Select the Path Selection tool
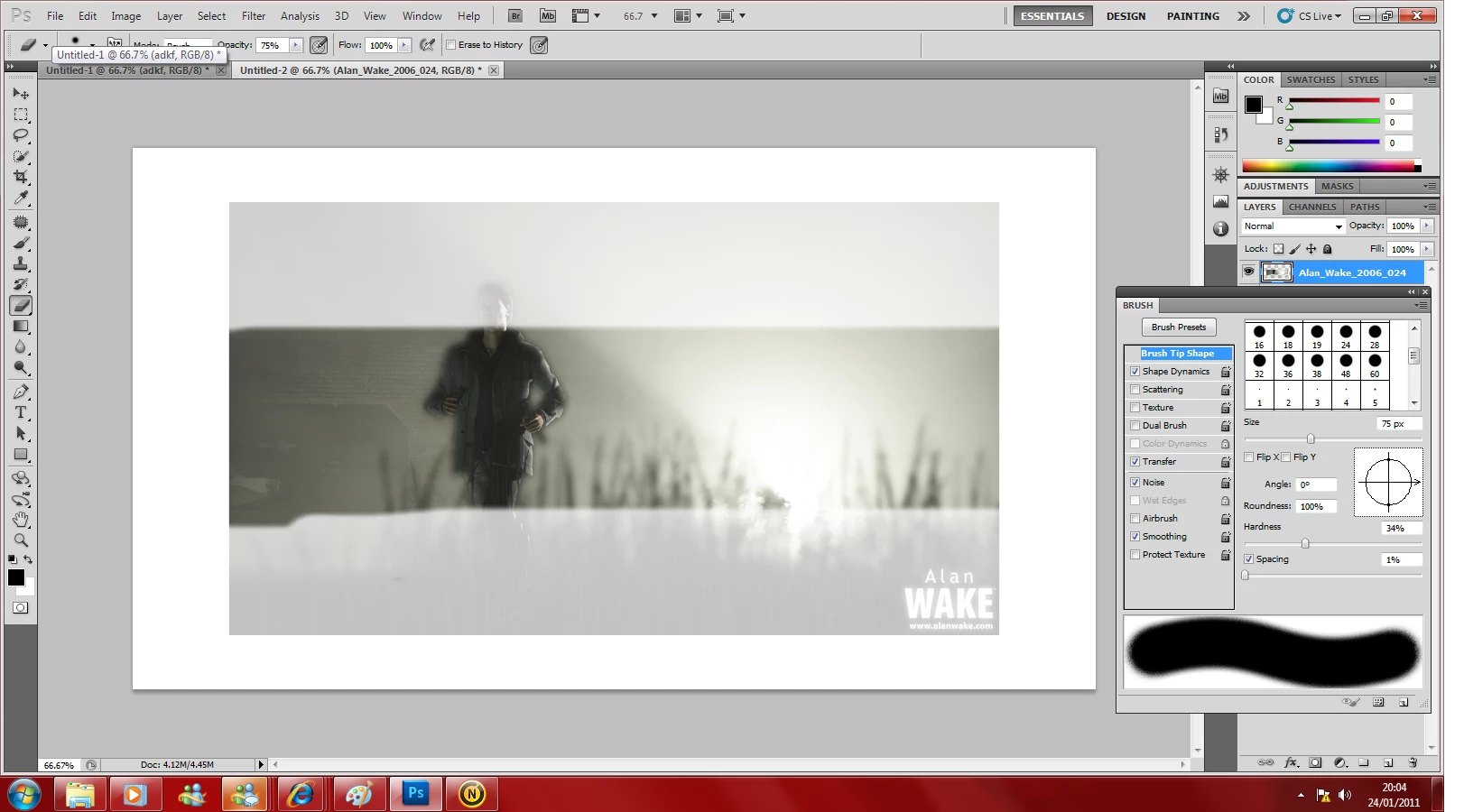Image resolution: width=1464 pixels, height=812 pixels. 21,433
